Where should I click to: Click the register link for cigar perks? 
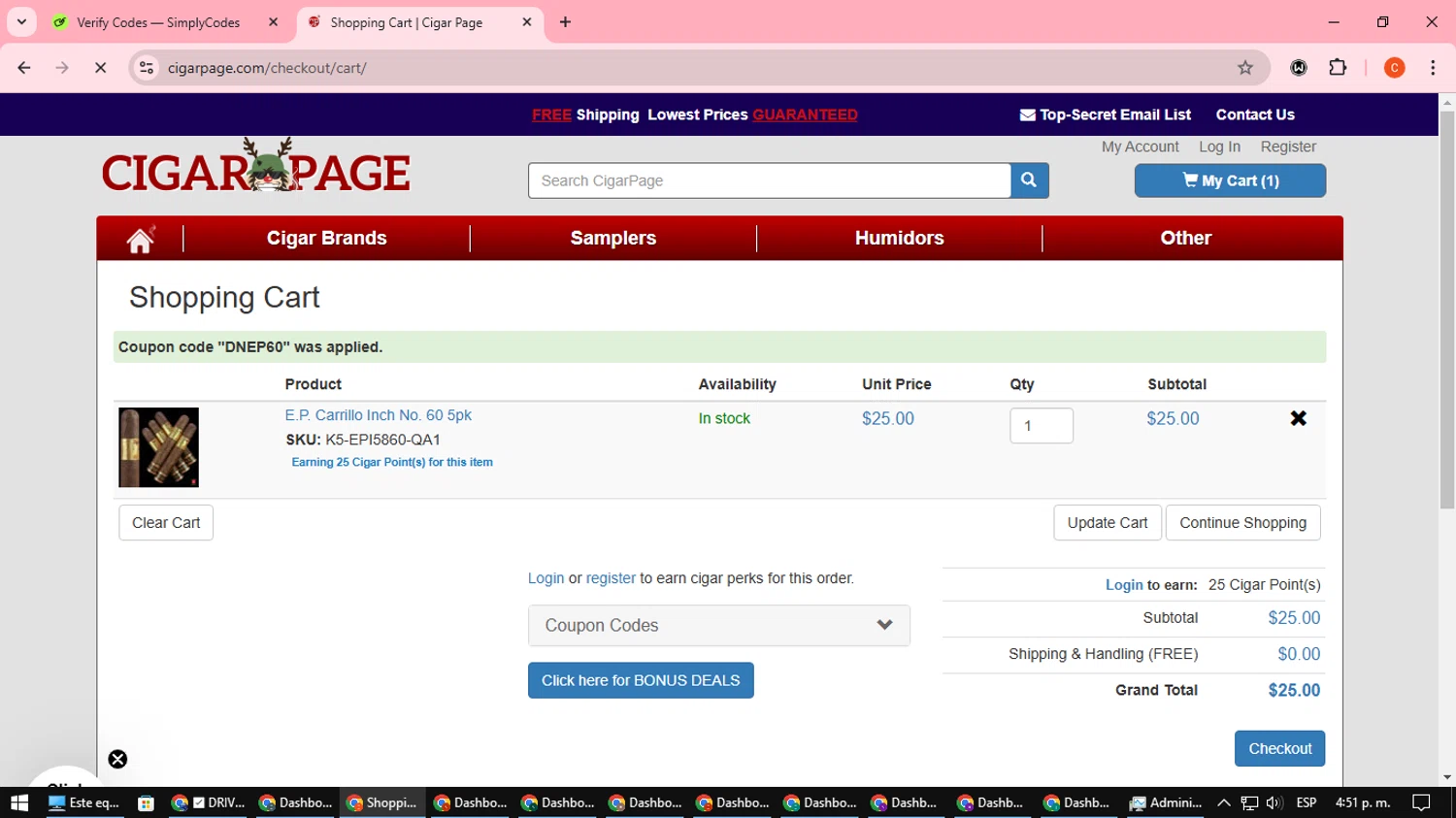[611, 578]
